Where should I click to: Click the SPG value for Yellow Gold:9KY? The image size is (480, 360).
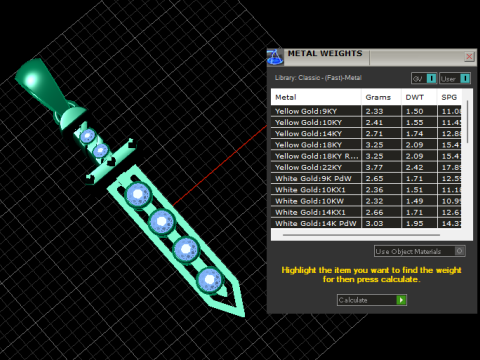click(450, 111)
